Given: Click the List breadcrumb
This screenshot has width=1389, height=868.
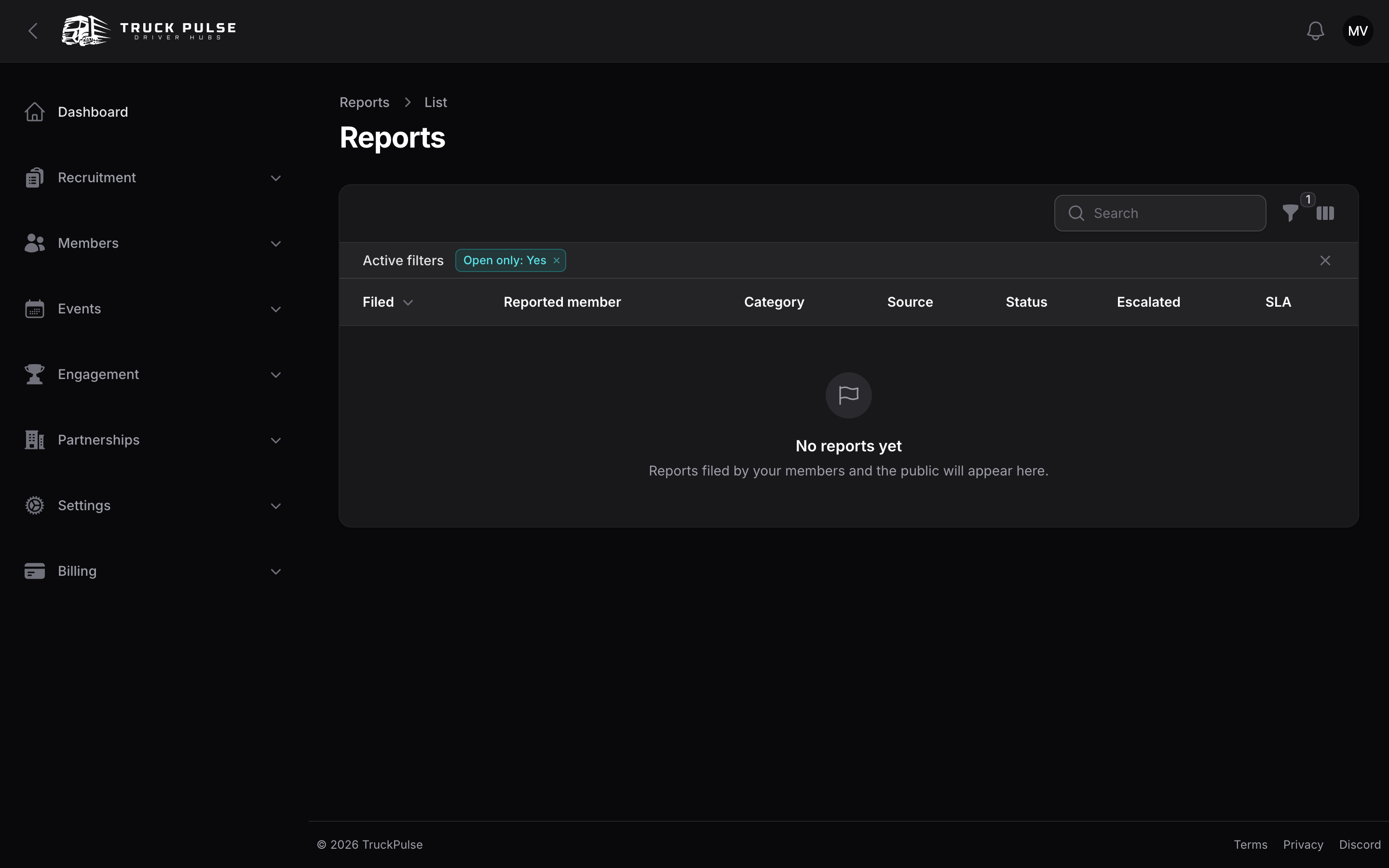Looking at the screenshot, I should click(436, 102).
